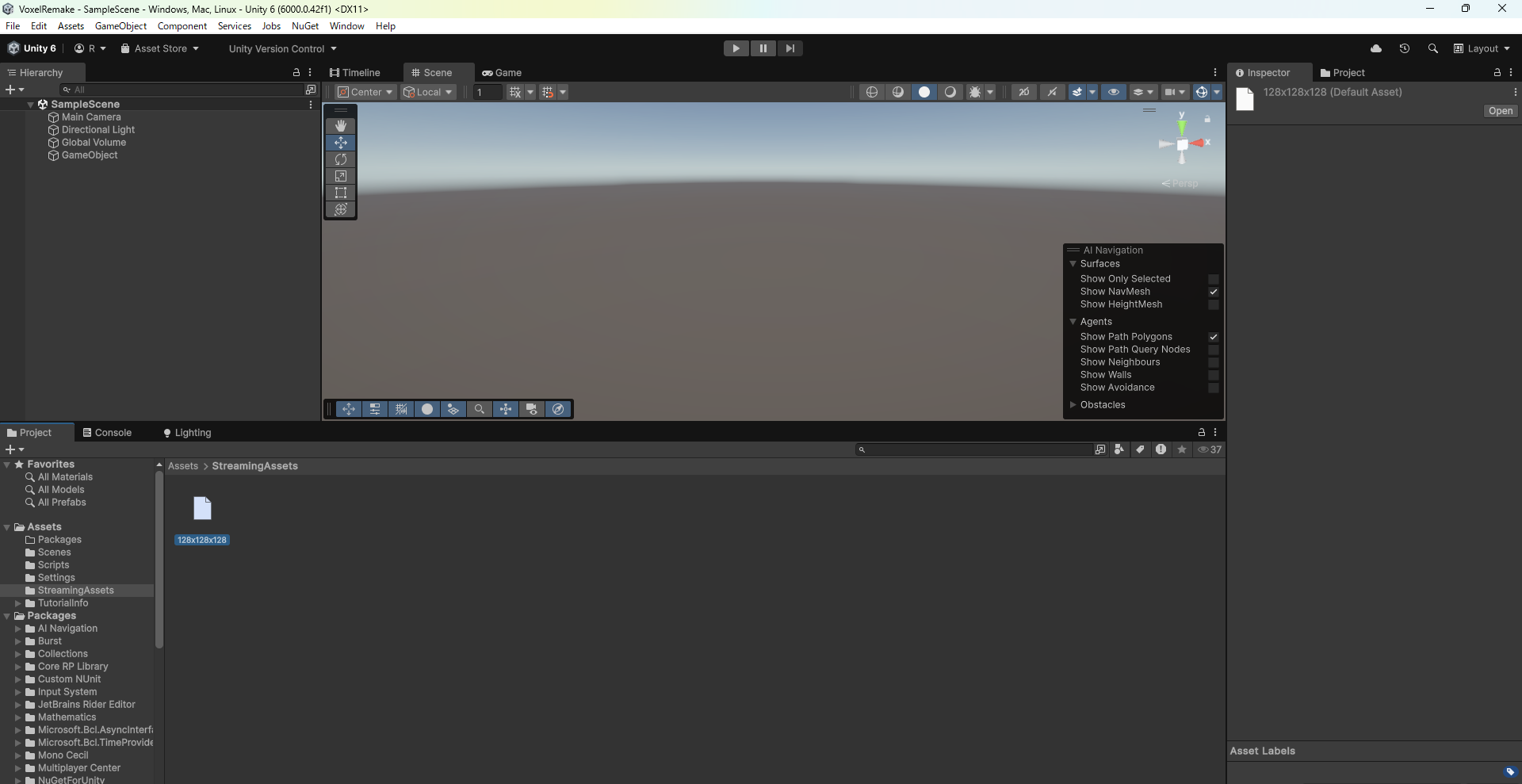Select the Rect Transform tool

coord(340,193)
